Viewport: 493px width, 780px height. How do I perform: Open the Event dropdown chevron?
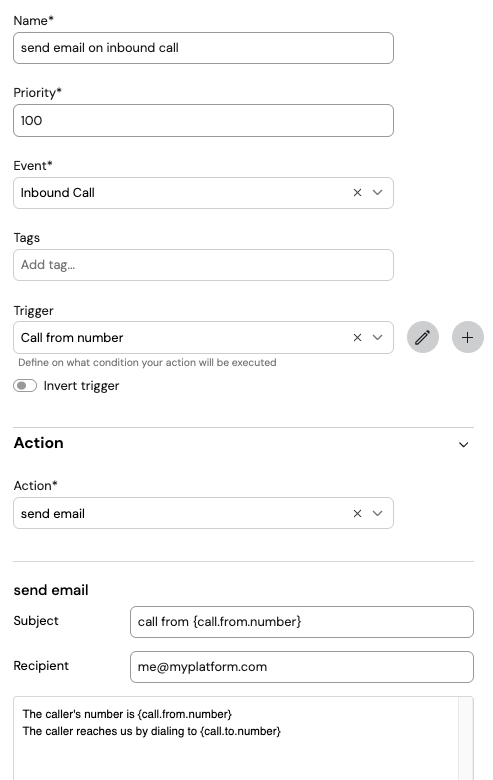point(378,193)
